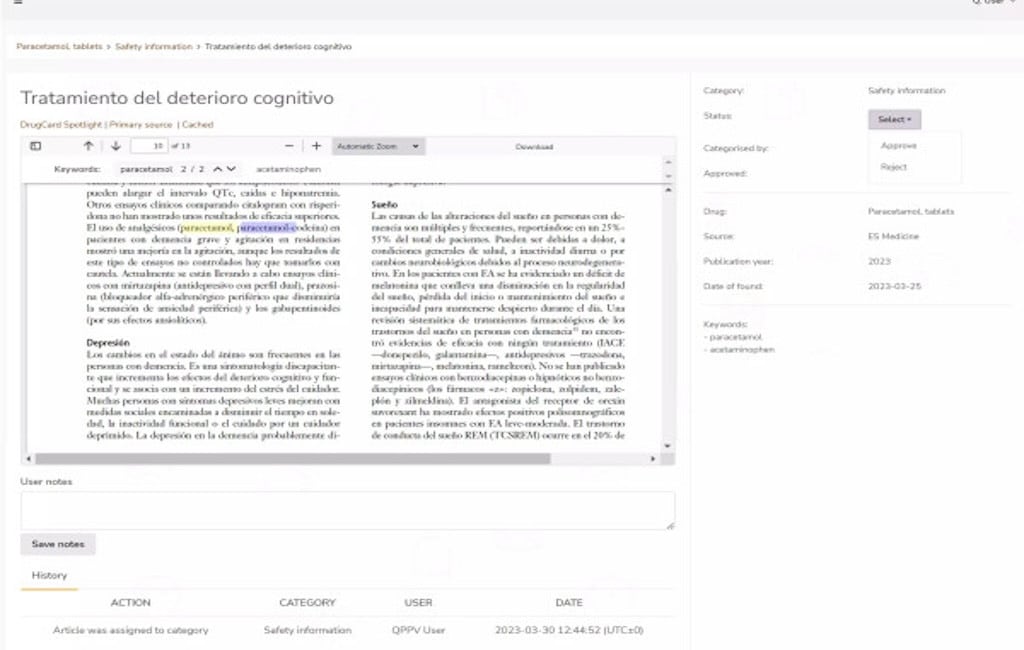This screenshot has height=650, width=1024.
Task: Click the hamburger menu icon at top left
Action: 18,2
